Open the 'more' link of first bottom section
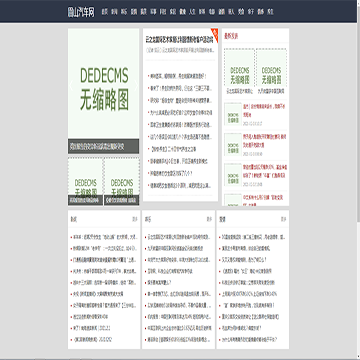This screenshot has height=360, width=360. click(x=134, y=219)
